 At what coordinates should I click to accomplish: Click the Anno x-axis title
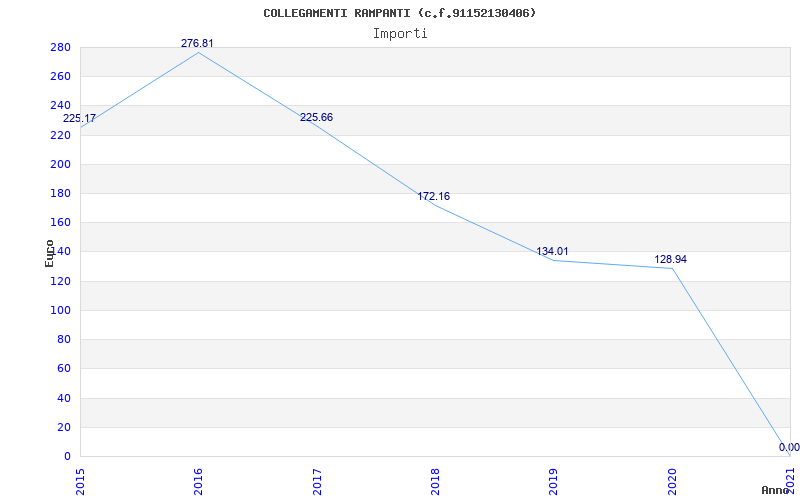point(776,490)
